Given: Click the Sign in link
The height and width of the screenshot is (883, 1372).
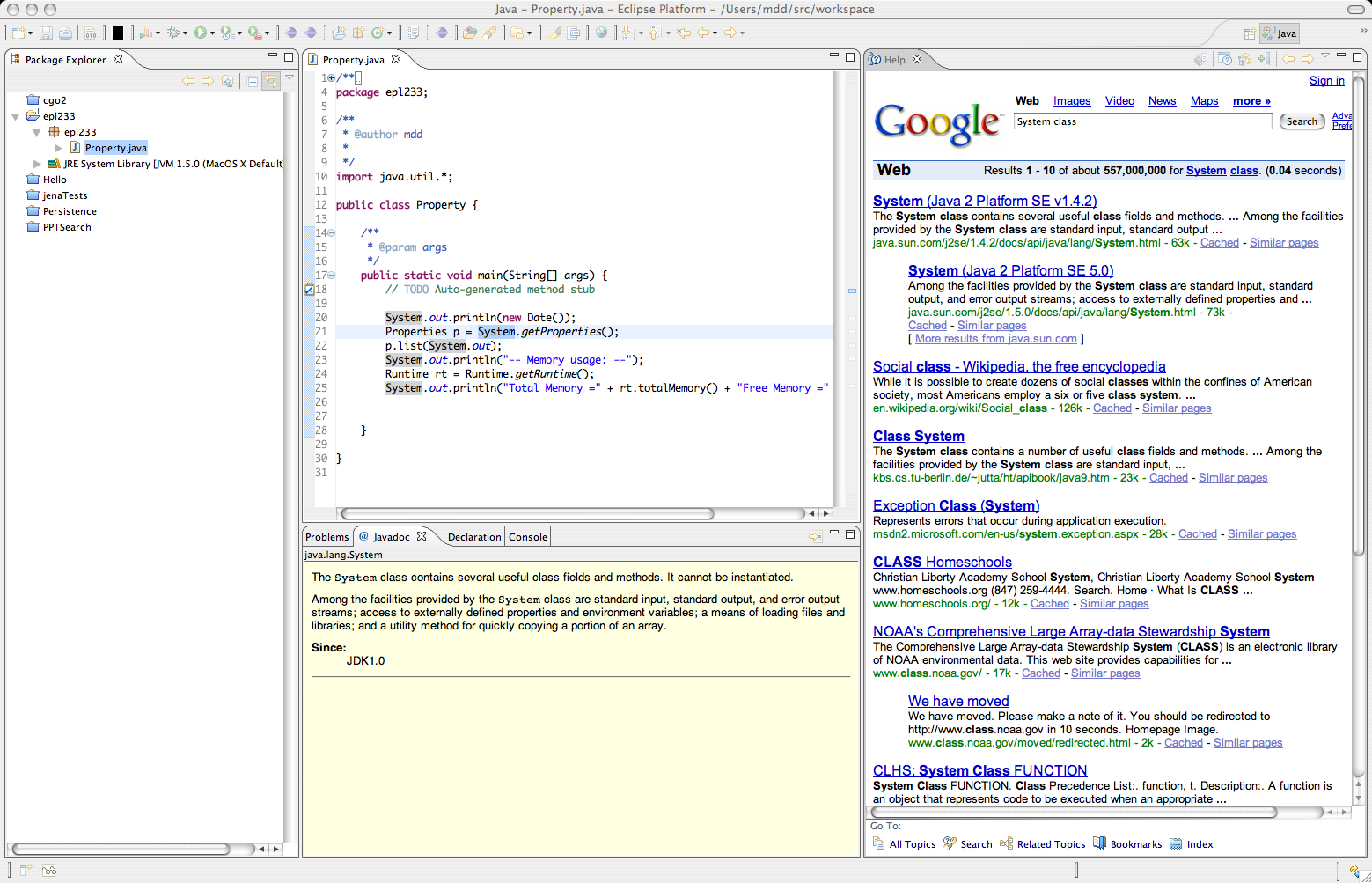Looking at the screenshot, I should [x=1326, y=81].
